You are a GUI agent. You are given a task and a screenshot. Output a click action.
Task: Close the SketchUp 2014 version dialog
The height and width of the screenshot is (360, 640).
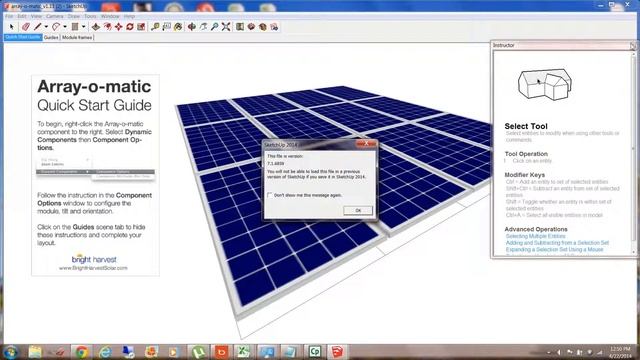pyautogui.click(x=366, y=144)
